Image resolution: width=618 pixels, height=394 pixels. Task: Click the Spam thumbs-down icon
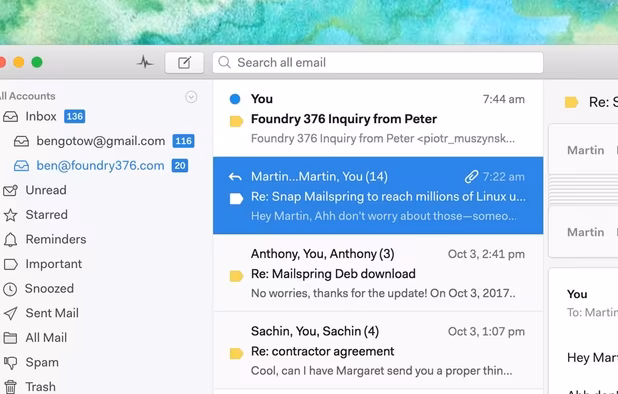coord(10,362)
